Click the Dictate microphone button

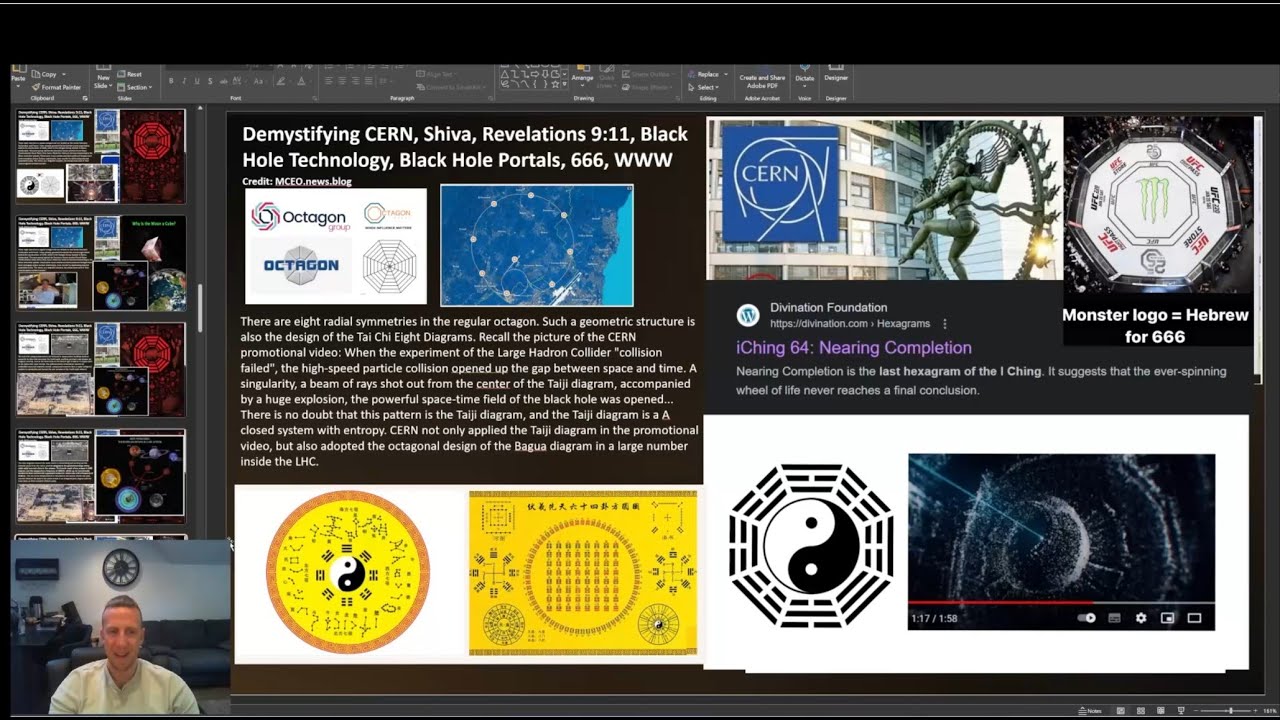click(x=805, y=78)
